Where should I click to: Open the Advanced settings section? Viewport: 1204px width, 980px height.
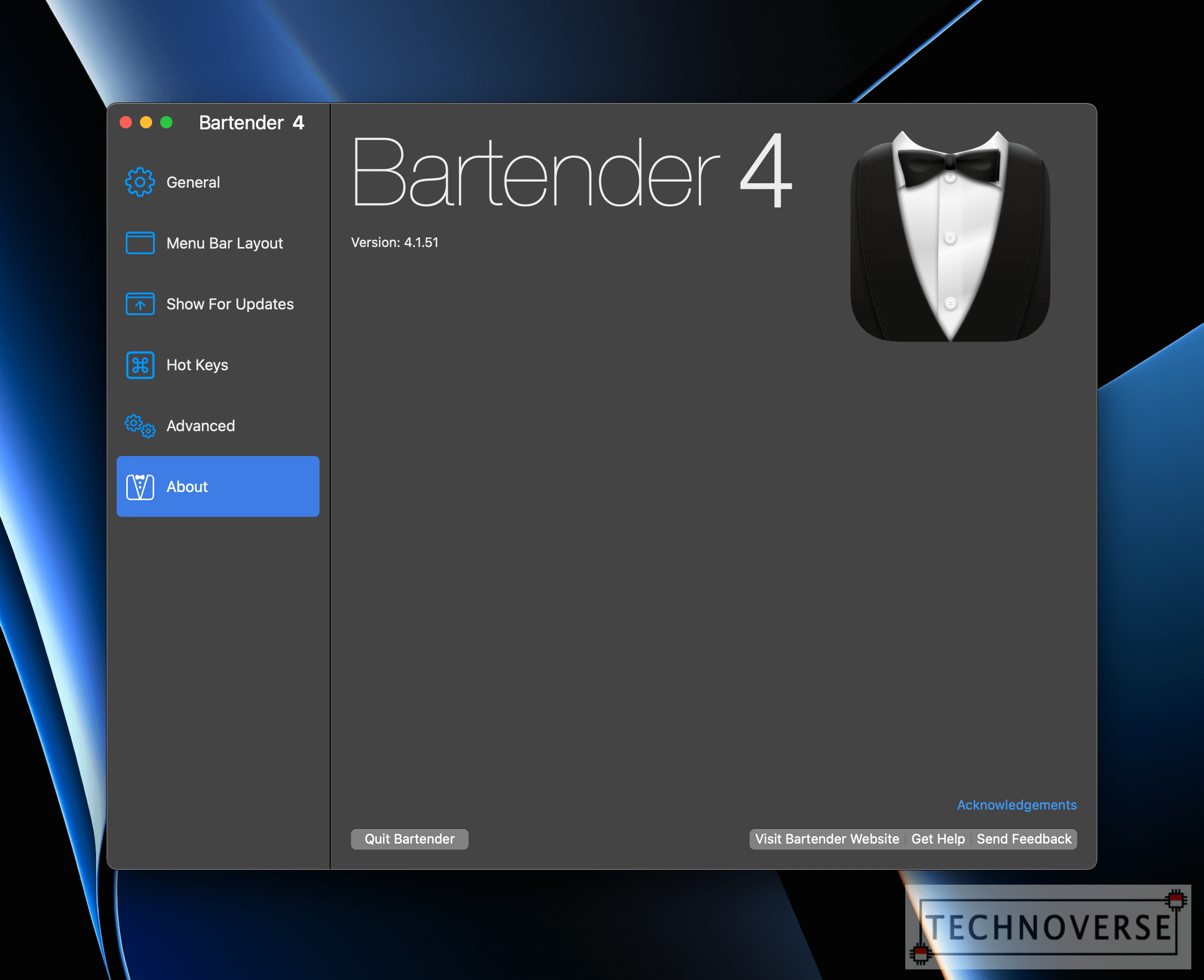218,426
